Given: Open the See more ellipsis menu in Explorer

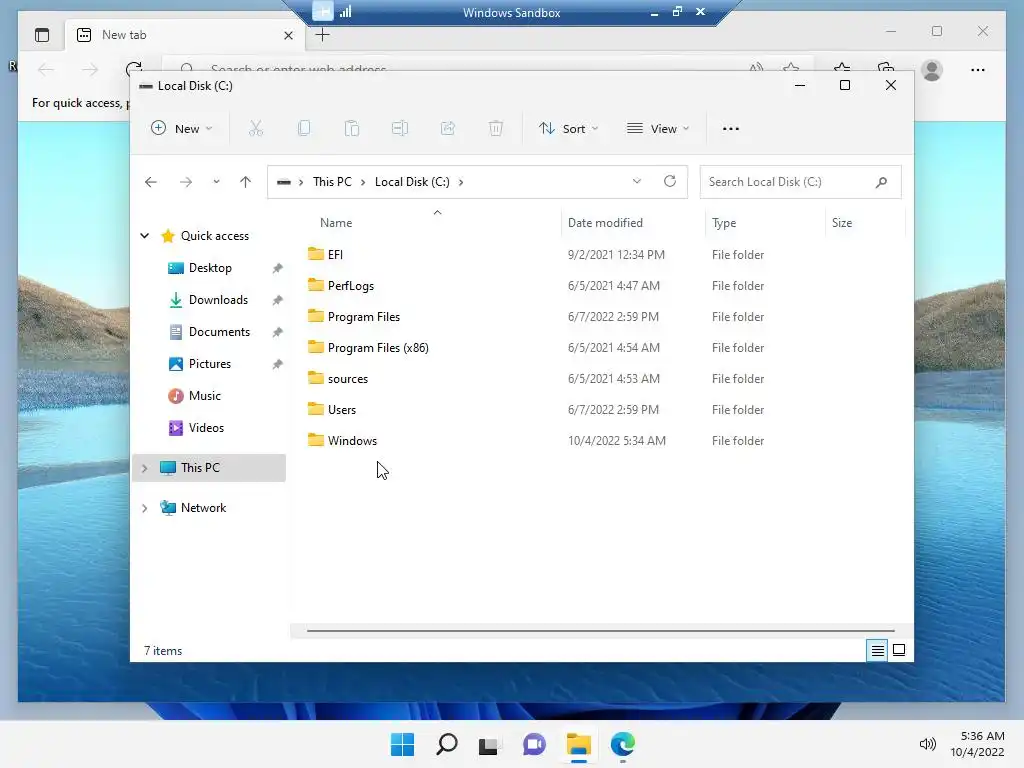Looking at the screenshot, I should click(x=731, y=129).
